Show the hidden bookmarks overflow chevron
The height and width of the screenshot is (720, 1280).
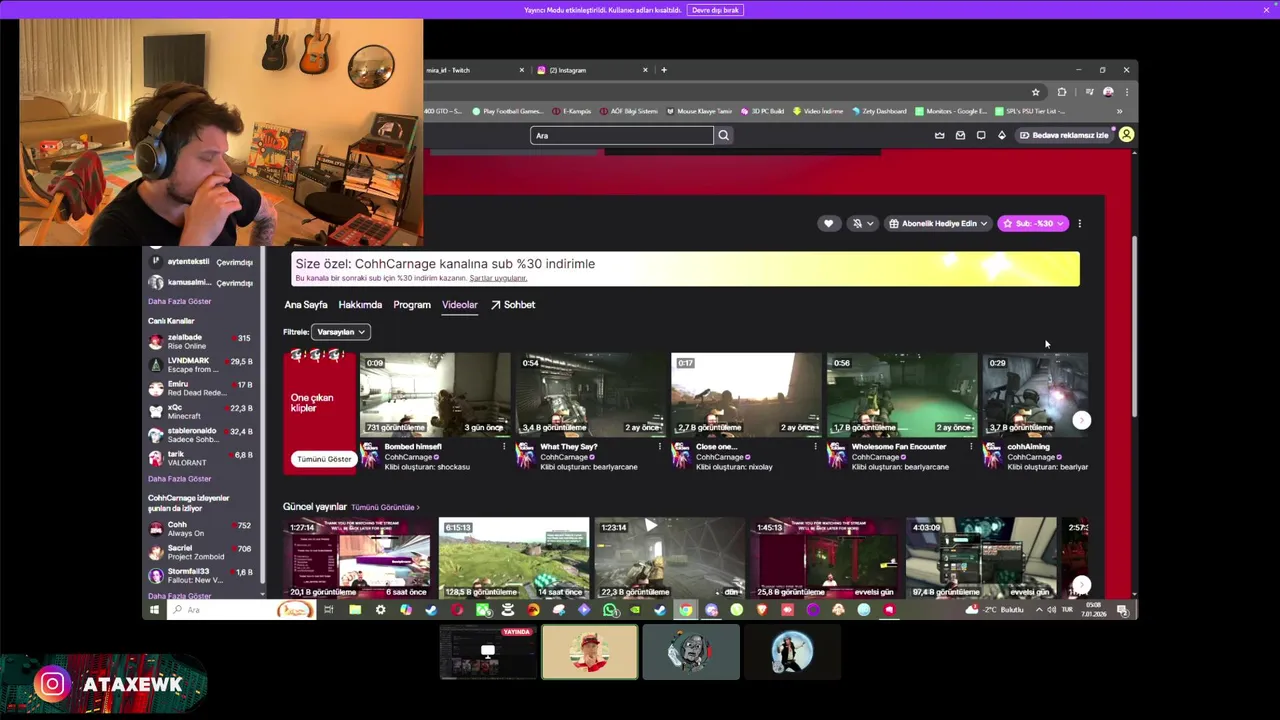tap(1119, 111)
